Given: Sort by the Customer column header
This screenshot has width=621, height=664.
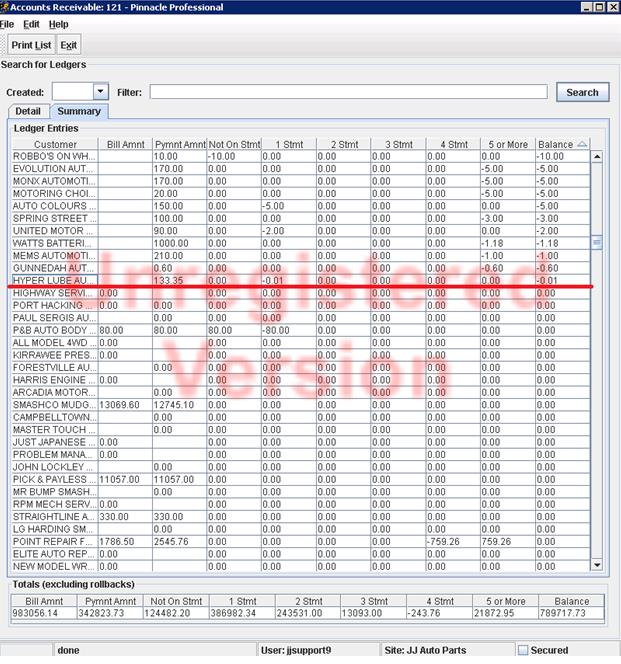Looking at the screenshot, I should (x=54, y=144).
